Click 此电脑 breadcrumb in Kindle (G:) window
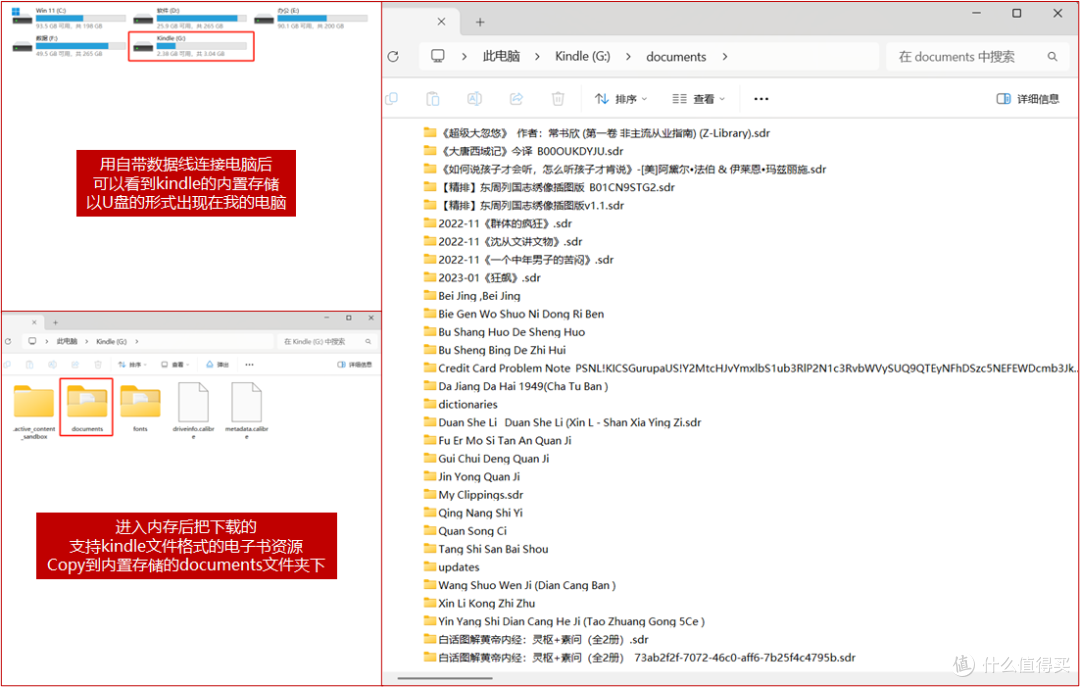 pyautogui.click(x=67, y=341)
